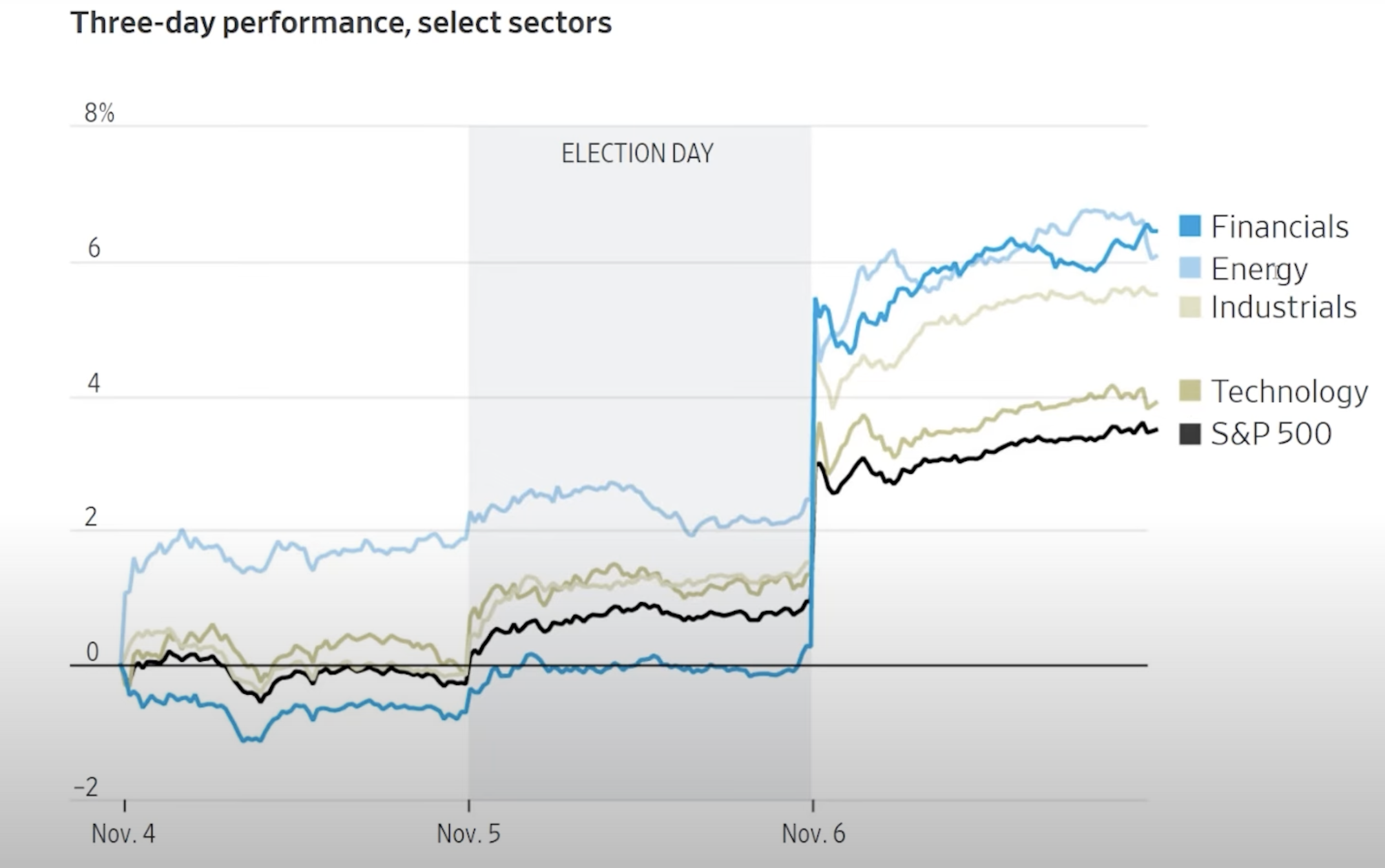
Task: Click the chart title 'Three-day performance, select sectors'
Action: tap(341, 23)
